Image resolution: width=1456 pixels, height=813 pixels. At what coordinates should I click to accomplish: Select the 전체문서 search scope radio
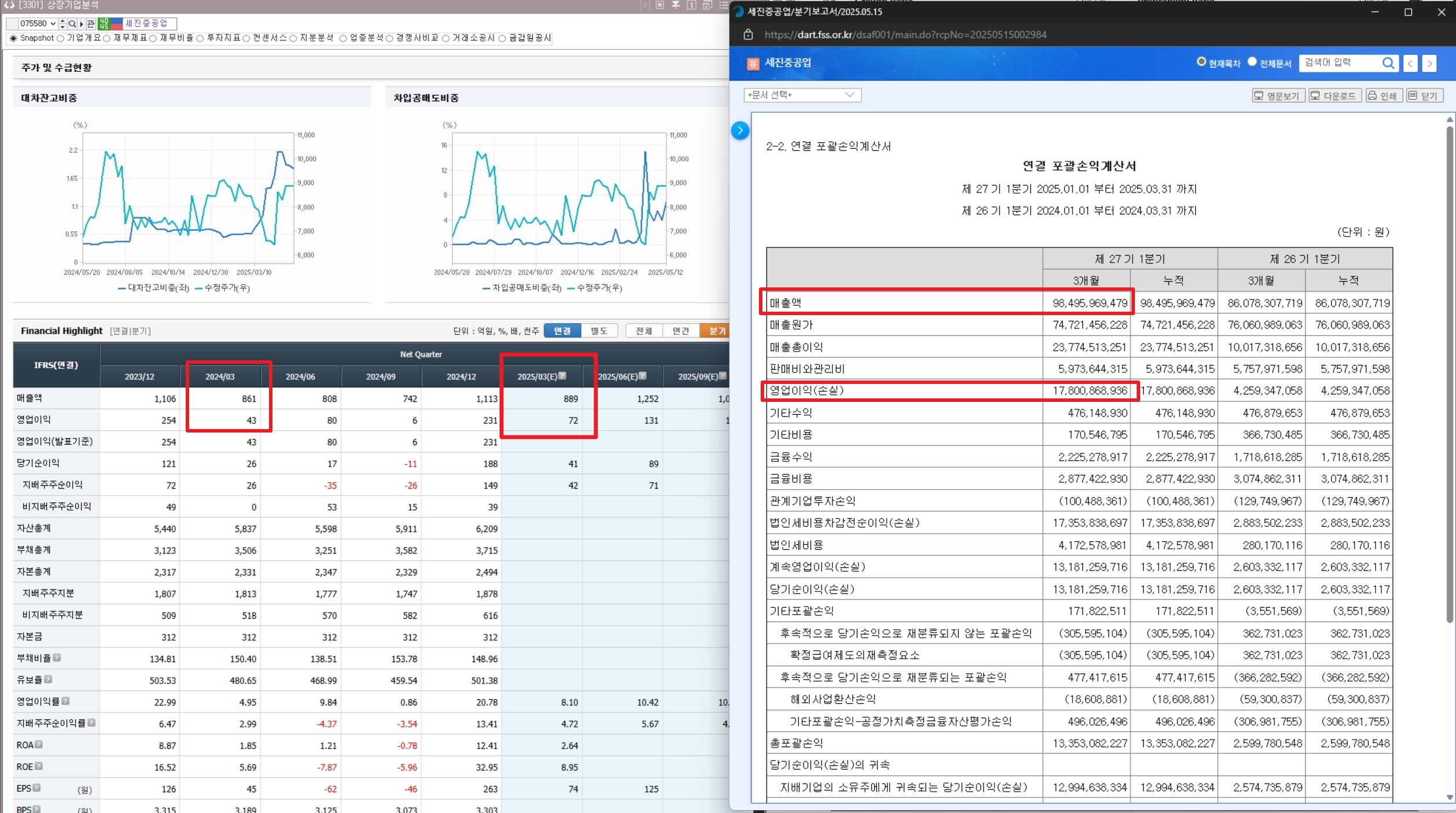click(1252, 62)
